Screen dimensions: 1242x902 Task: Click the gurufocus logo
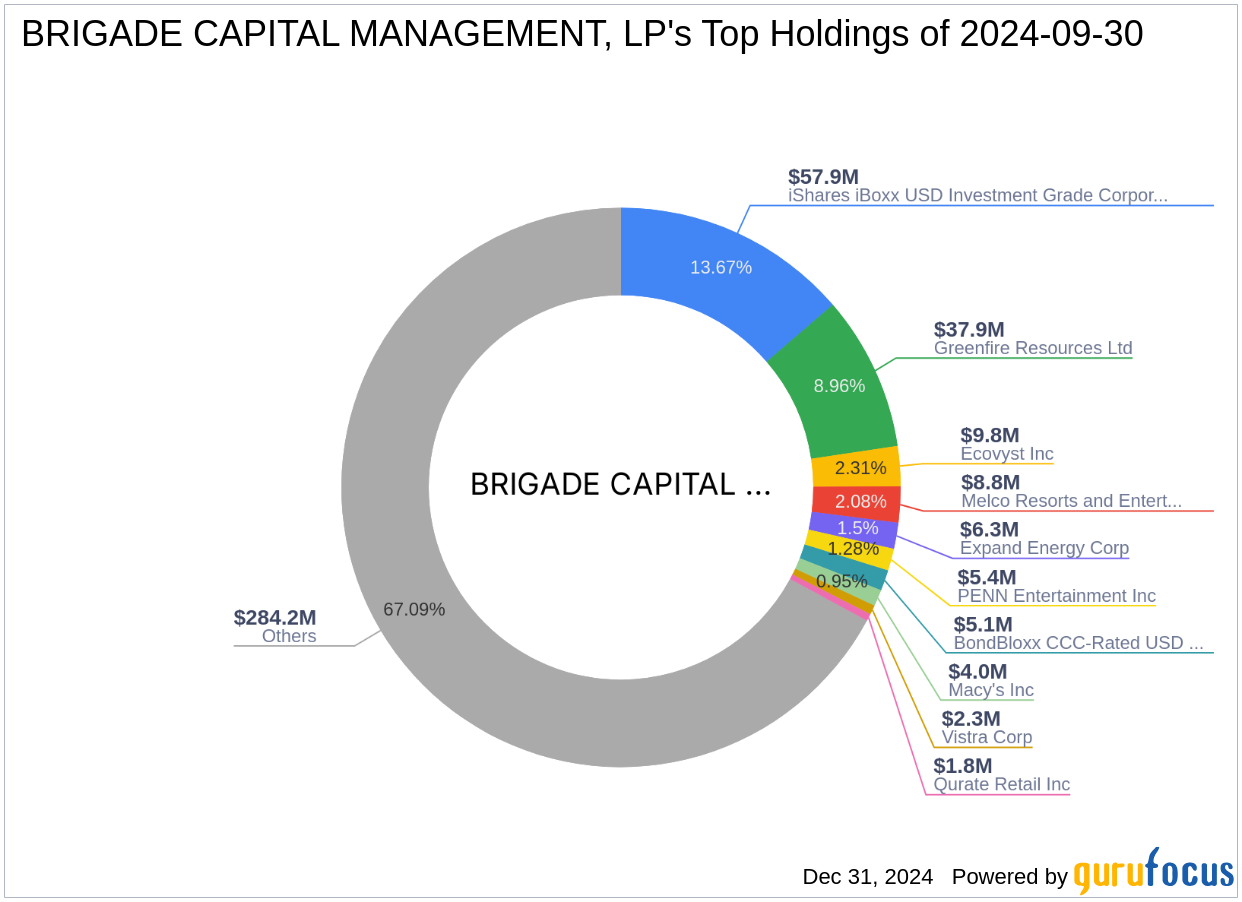tap(1152, 874)
